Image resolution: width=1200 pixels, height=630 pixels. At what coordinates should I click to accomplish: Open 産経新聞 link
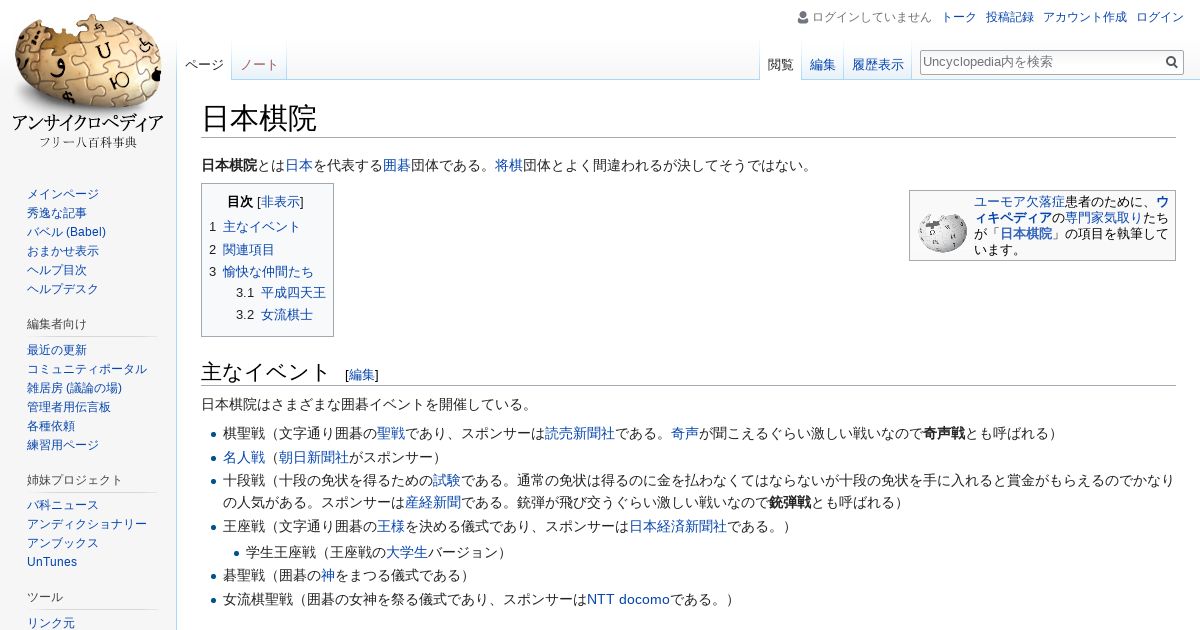(433, 503)
